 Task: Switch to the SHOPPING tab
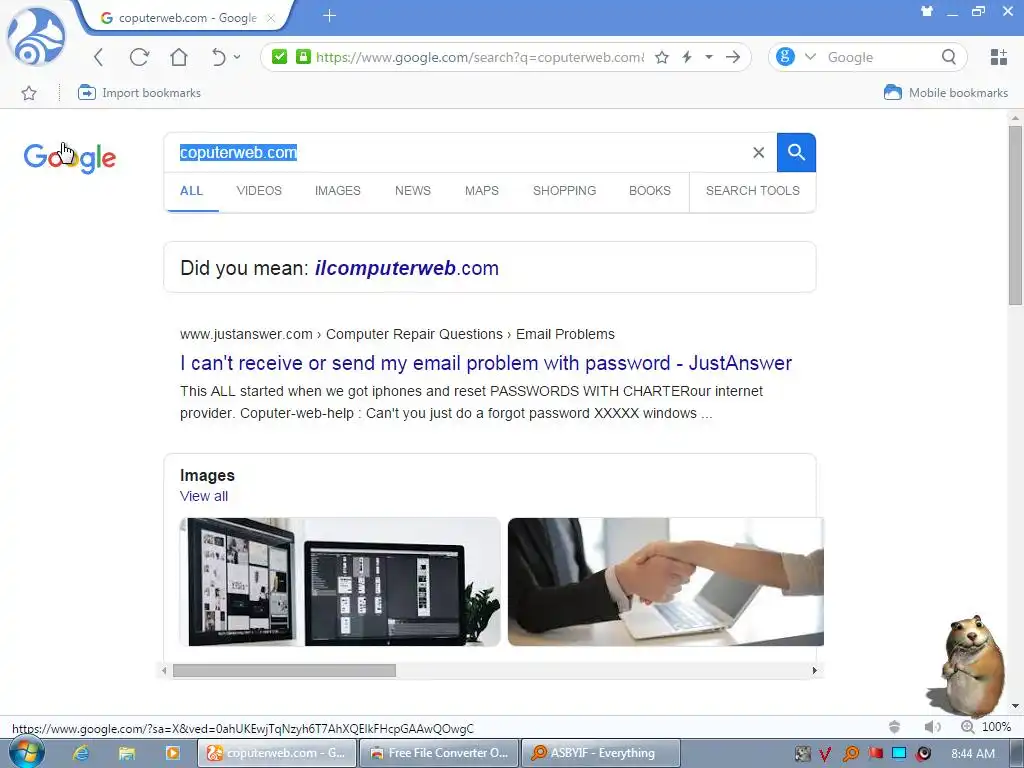[564, 191]
